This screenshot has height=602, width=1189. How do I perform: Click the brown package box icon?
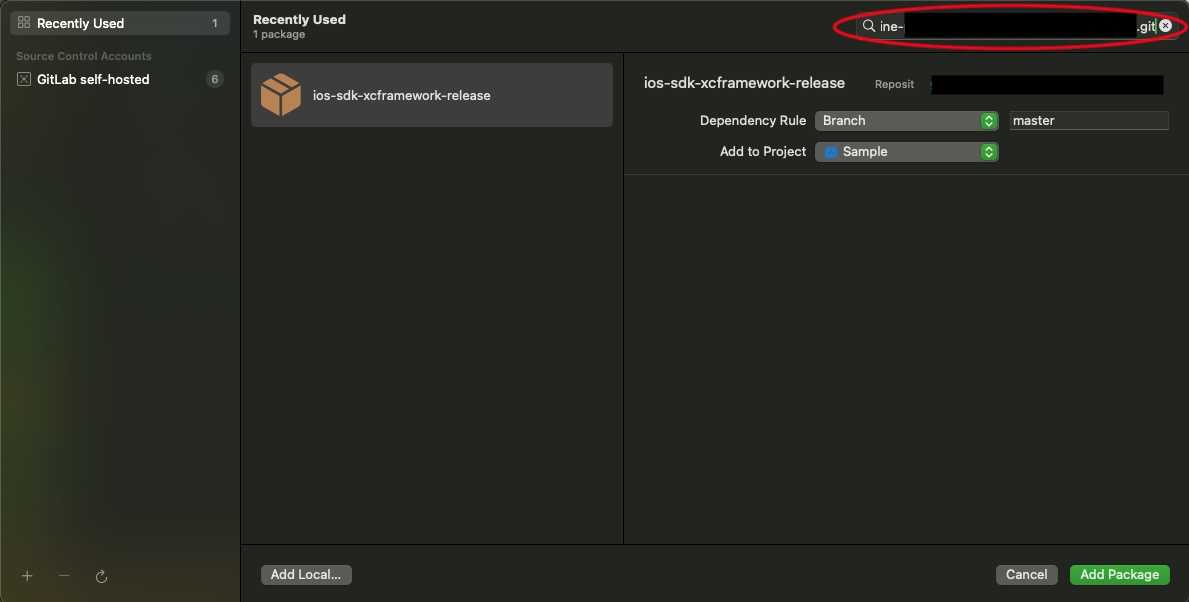point(281,96)
